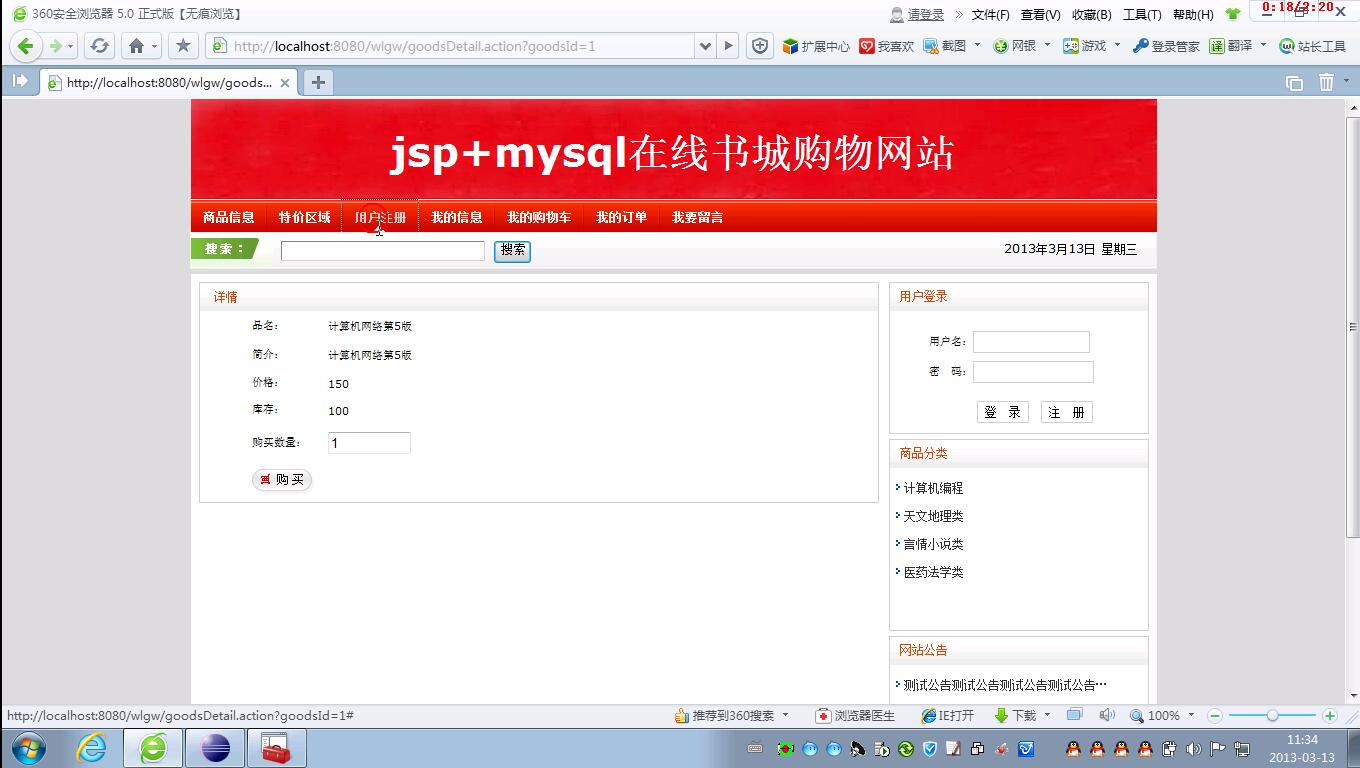Click in the site search text box
Viewport: 1360px width, 768px height.
383,251
